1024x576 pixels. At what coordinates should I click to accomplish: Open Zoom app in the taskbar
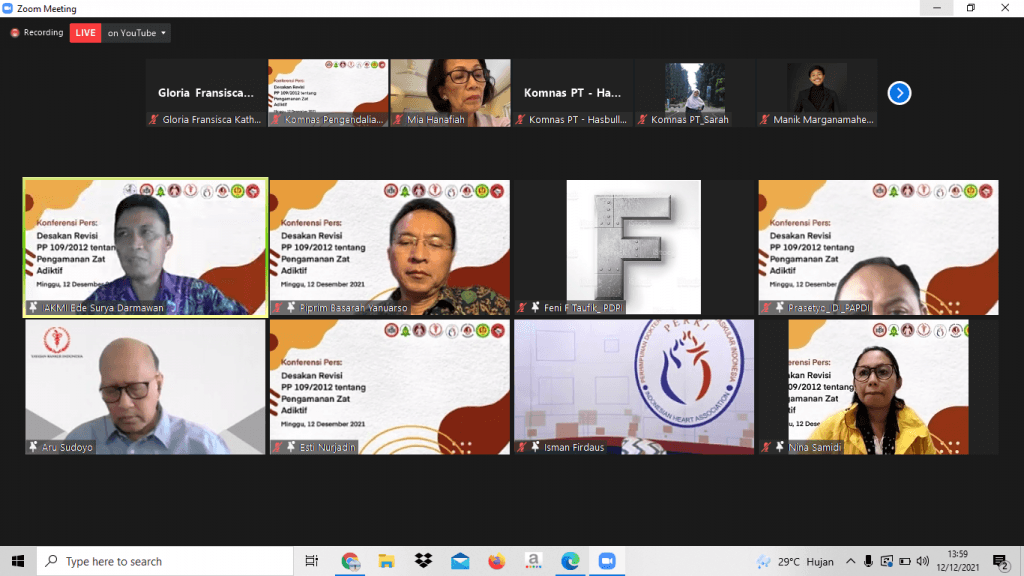(607, 561)
